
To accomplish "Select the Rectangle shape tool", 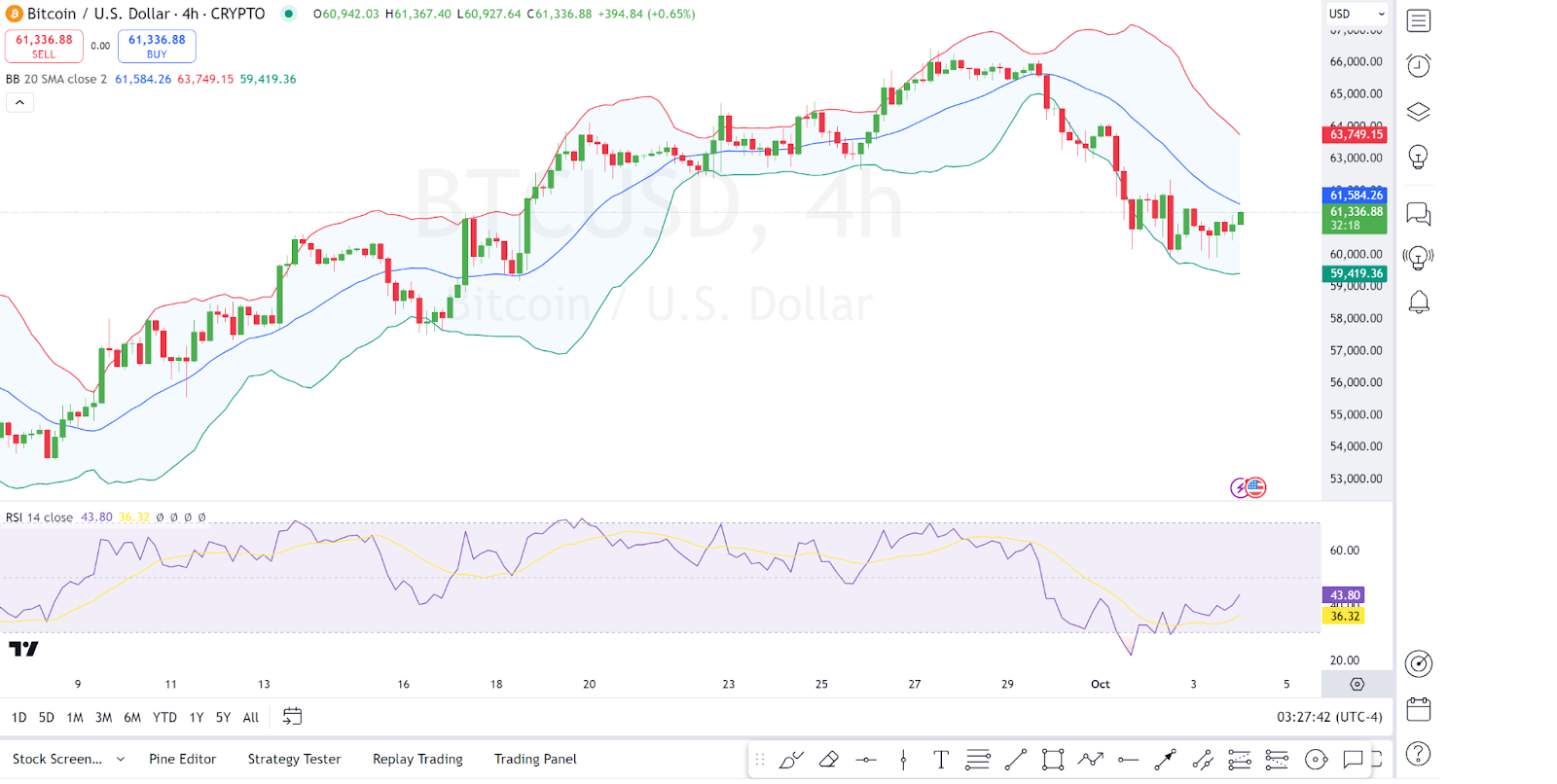I will click(1053, 760).
